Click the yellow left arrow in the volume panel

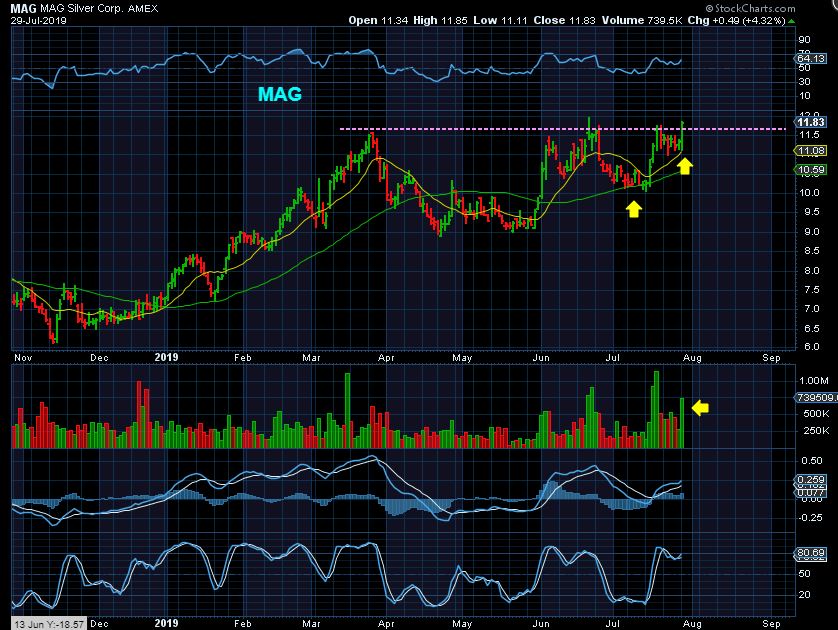[701, 407]
